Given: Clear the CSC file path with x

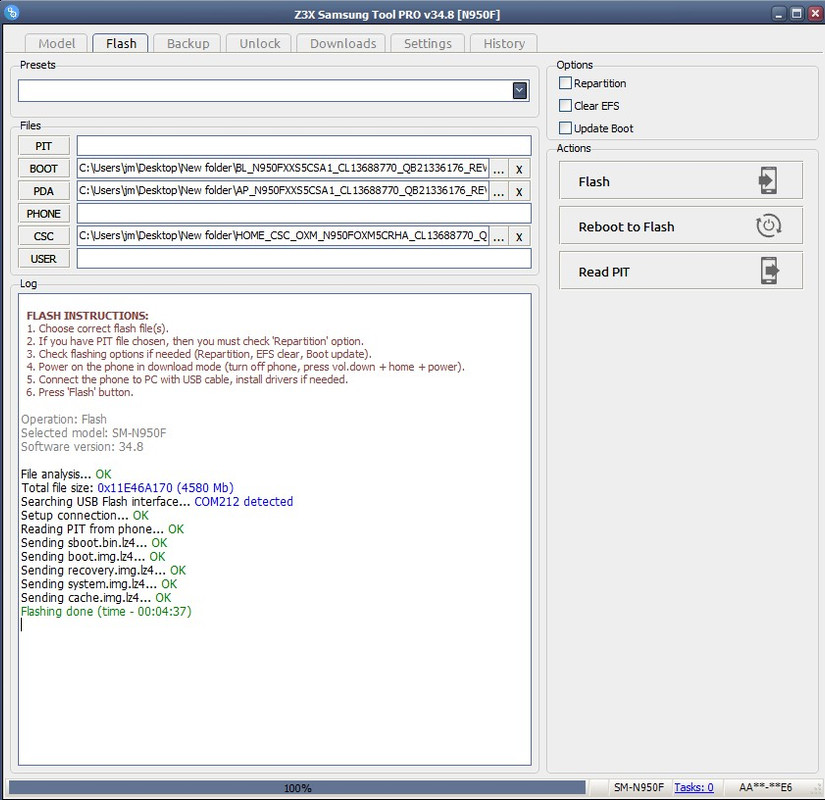Looking at the screenshot, I should click(x=519, y=236).
